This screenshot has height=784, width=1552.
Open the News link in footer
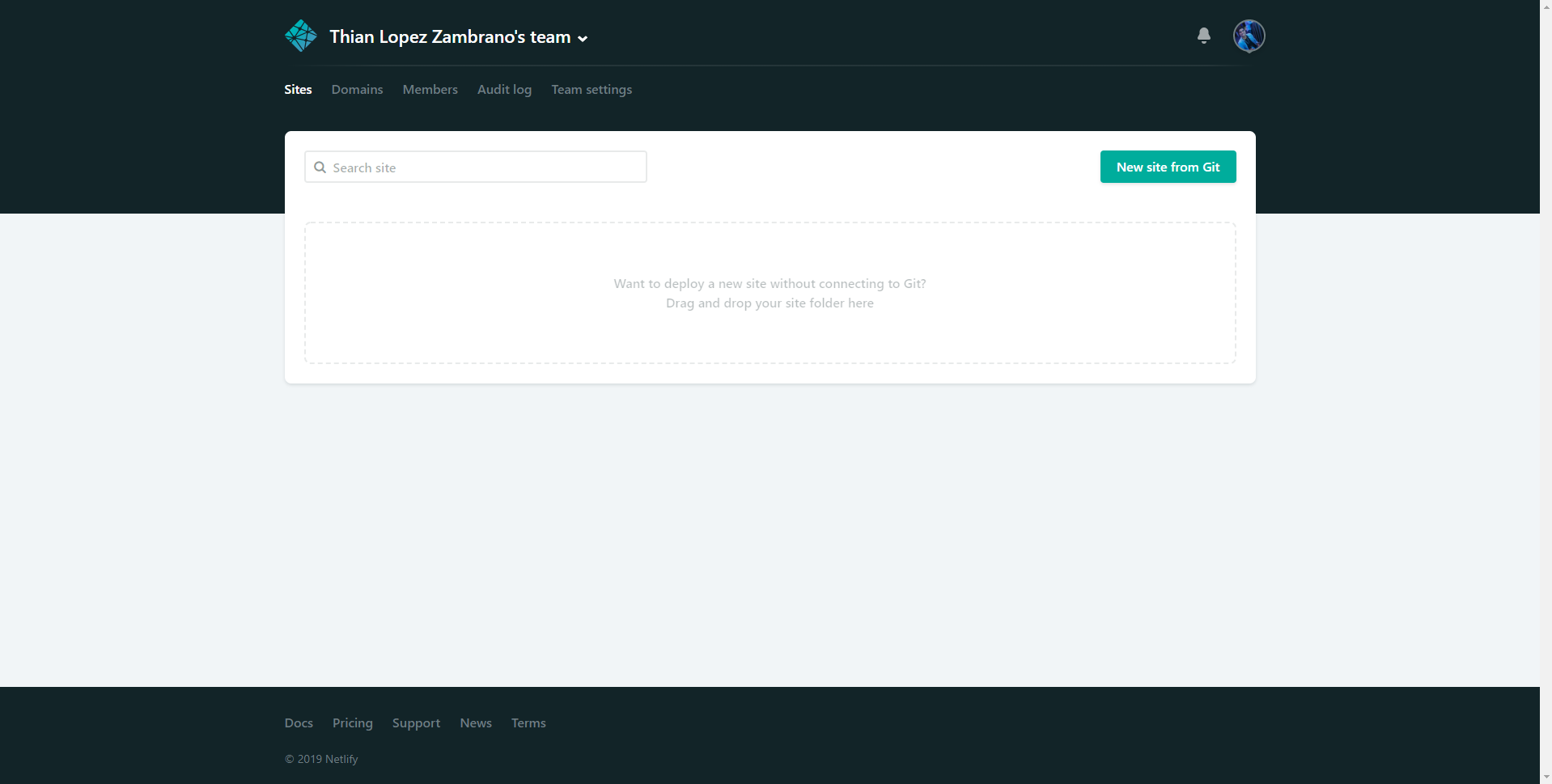[x=475, y=723]
